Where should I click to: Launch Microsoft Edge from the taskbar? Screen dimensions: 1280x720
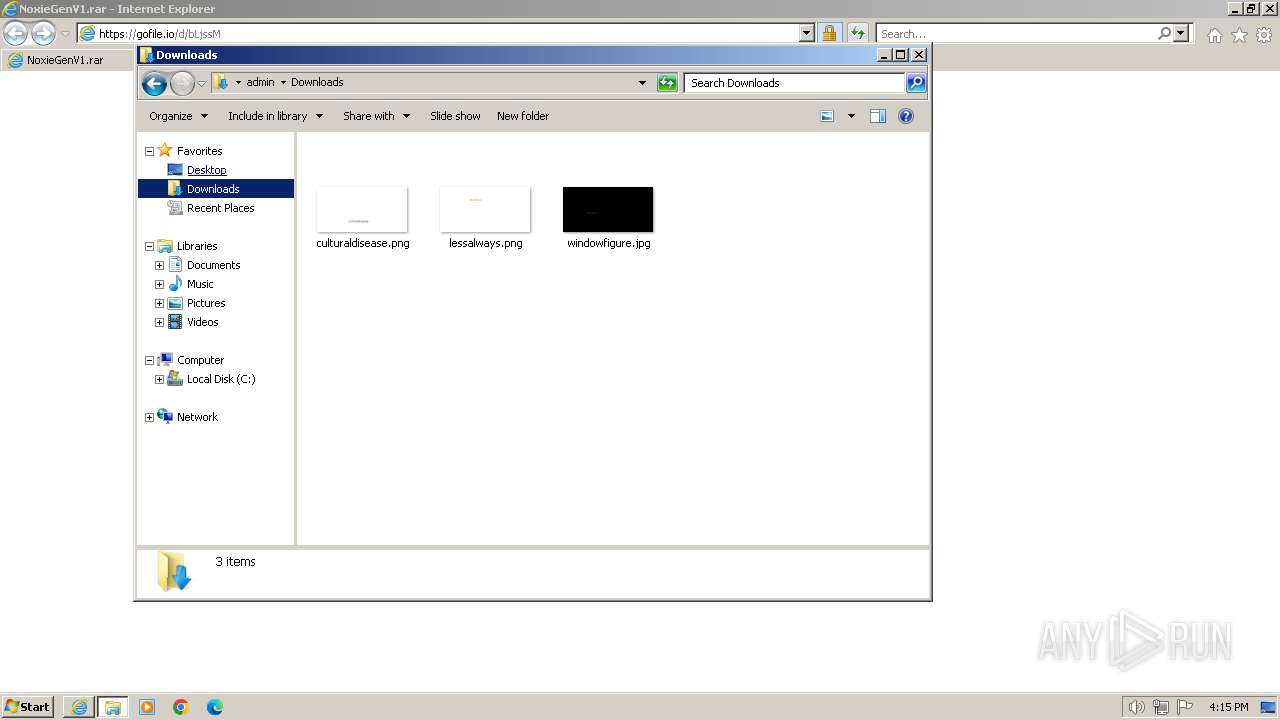pos(215,707)
